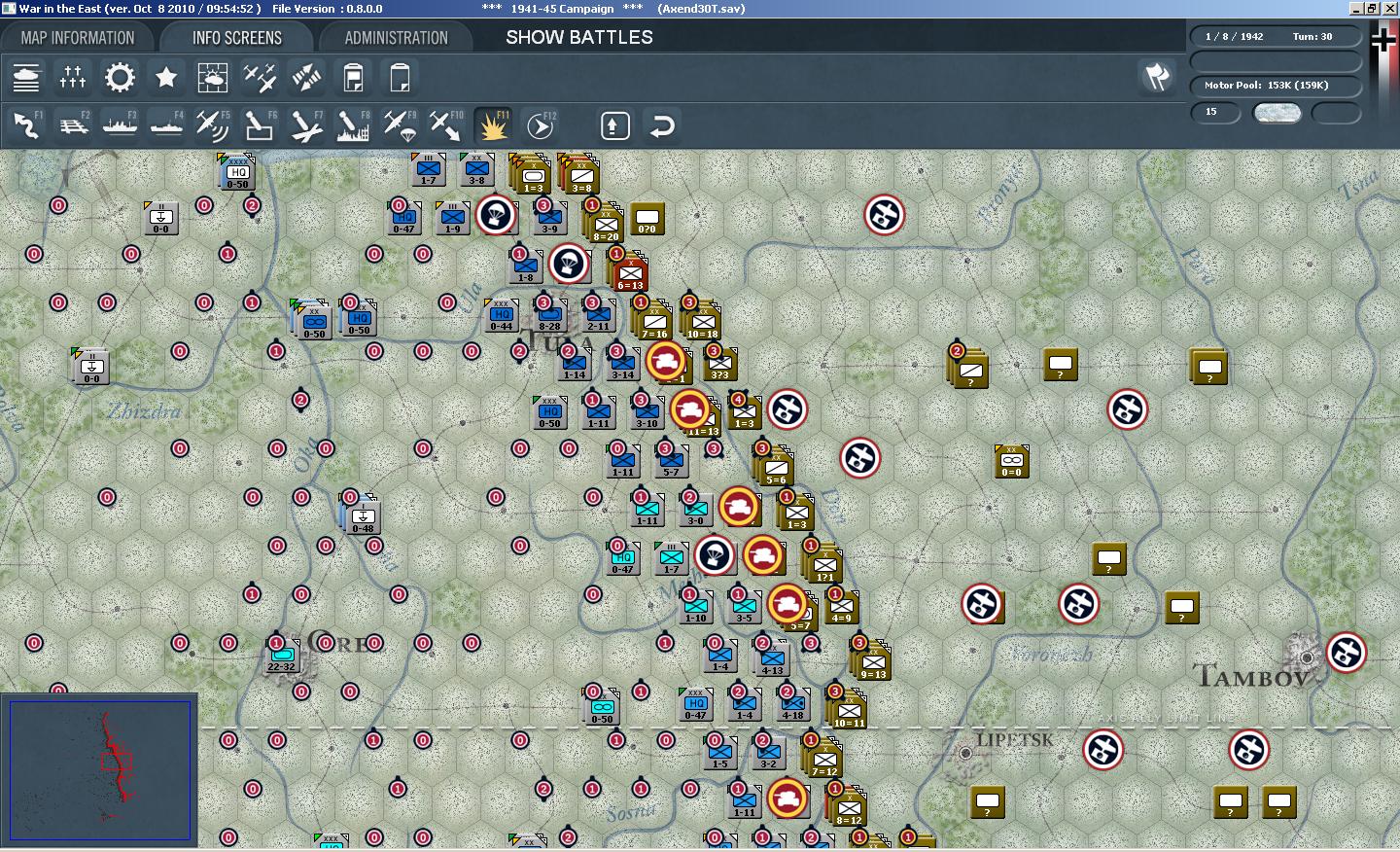This screenshot has width=1400, height=852.
Task: Select F5 air recon mode
Action: tap(213, 125)
